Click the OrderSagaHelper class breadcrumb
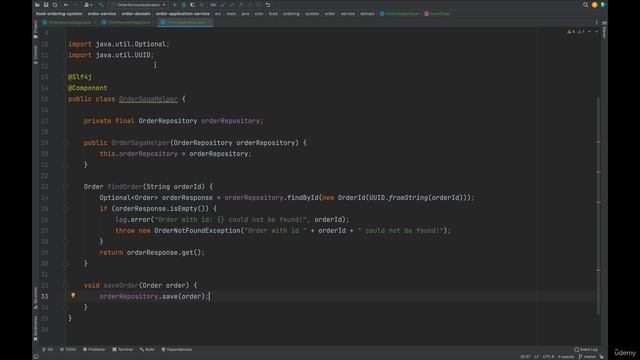The image size is (640, 360). (x=399, y=13)
